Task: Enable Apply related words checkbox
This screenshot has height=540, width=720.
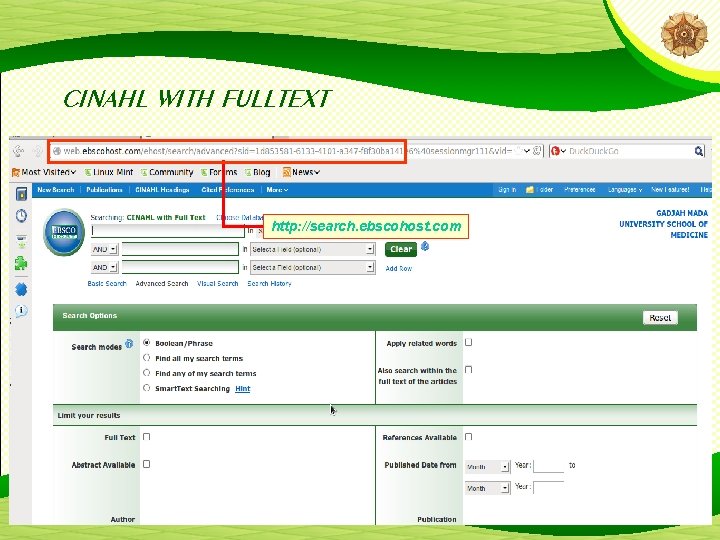Action: pos(468,343)
